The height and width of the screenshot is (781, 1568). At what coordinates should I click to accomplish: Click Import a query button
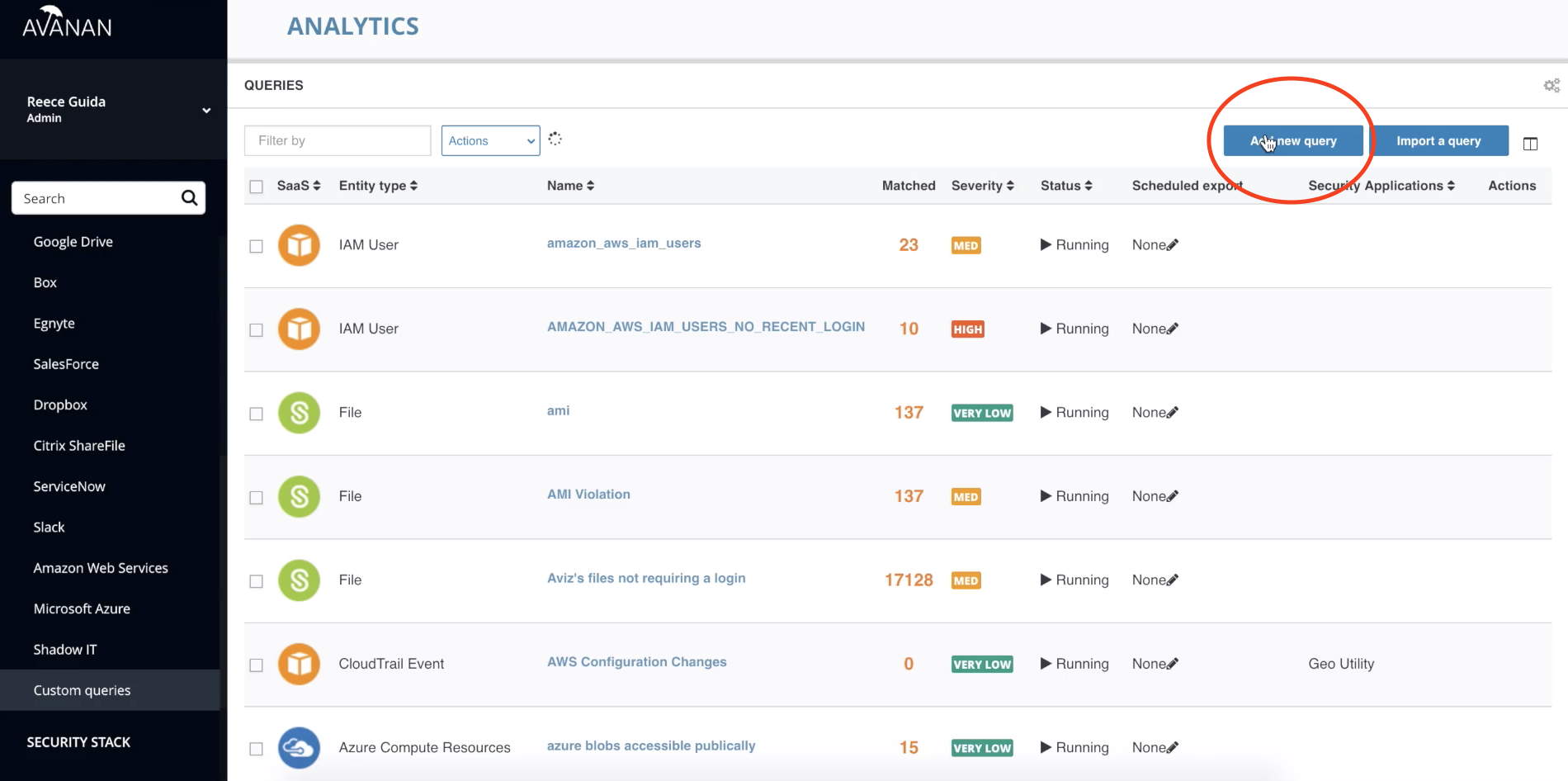[x=1438, y=140]
